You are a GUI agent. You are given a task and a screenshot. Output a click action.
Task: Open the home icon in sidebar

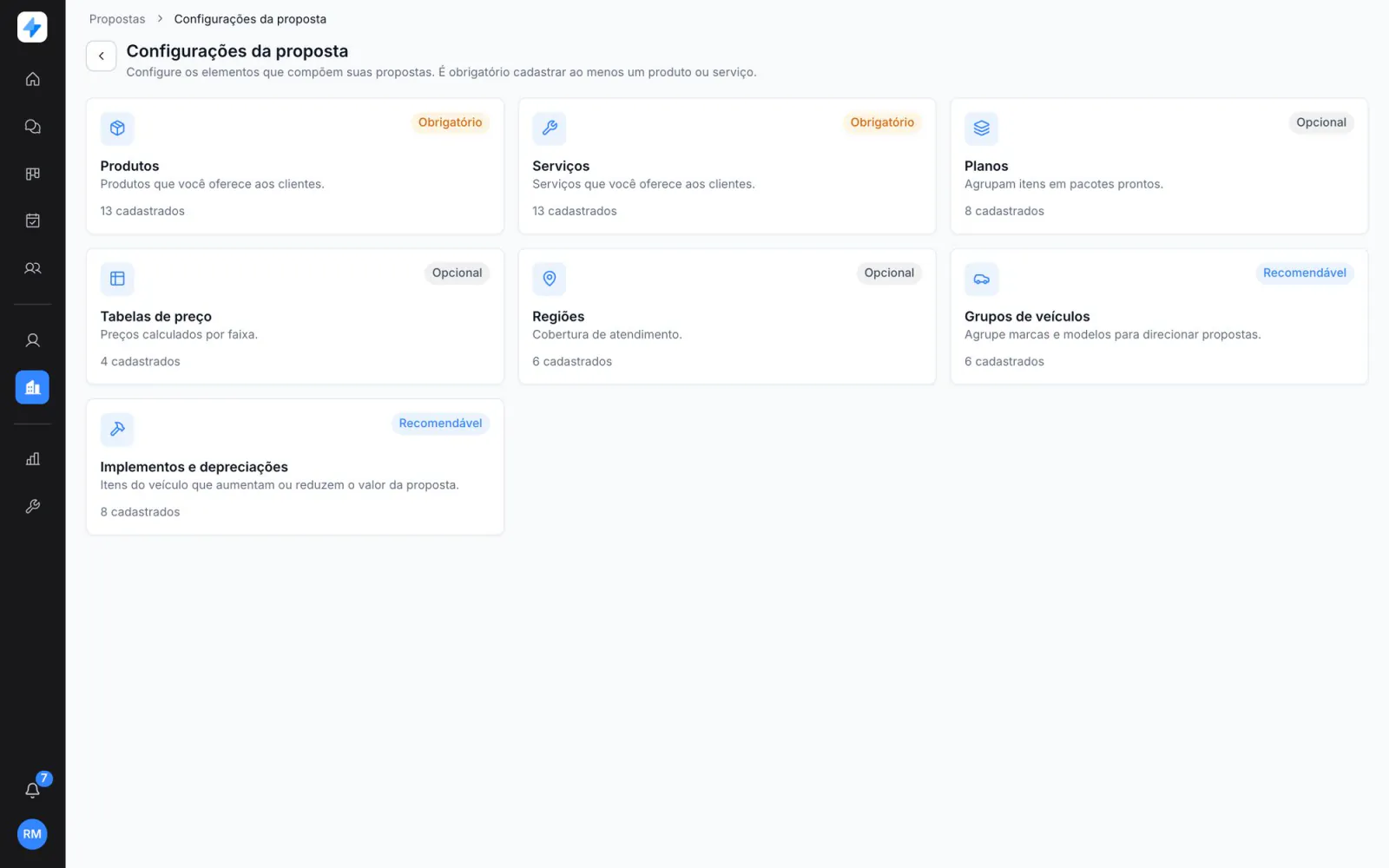tap(32, 79)
